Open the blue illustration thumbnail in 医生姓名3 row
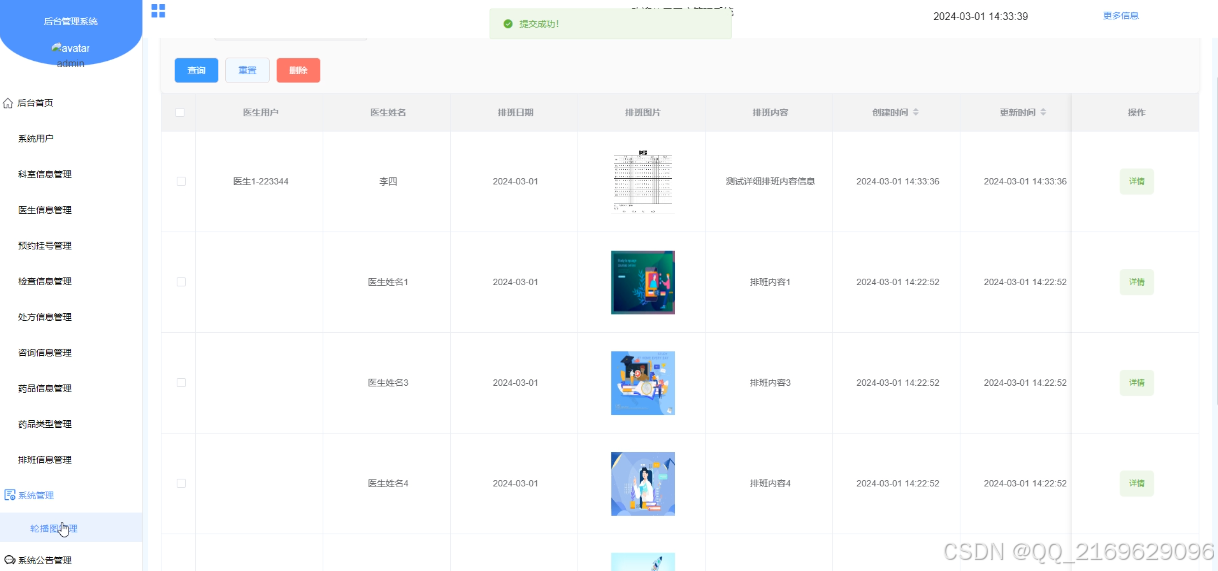The image size is (1218, 571). point(642,383)
